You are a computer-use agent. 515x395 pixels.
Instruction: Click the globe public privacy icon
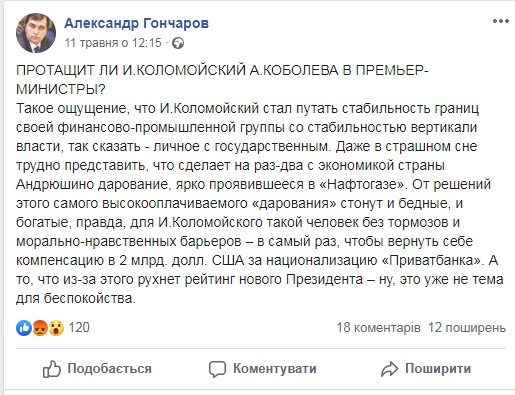pyautogui.click(x=178, y=43)
